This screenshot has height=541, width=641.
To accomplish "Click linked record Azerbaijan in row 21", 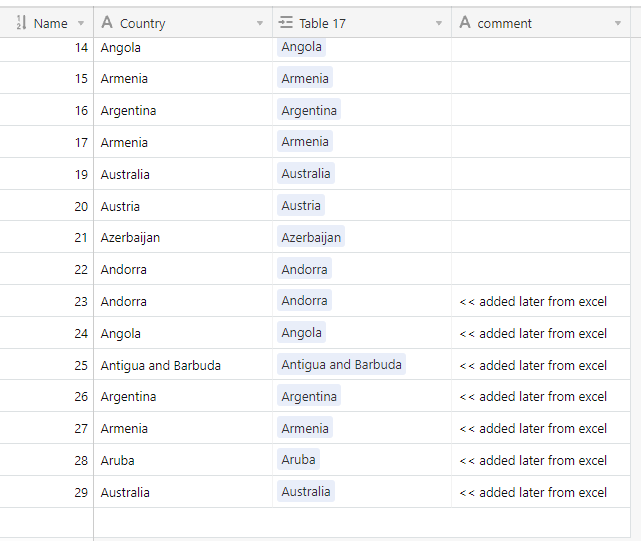I will point(311,237).
